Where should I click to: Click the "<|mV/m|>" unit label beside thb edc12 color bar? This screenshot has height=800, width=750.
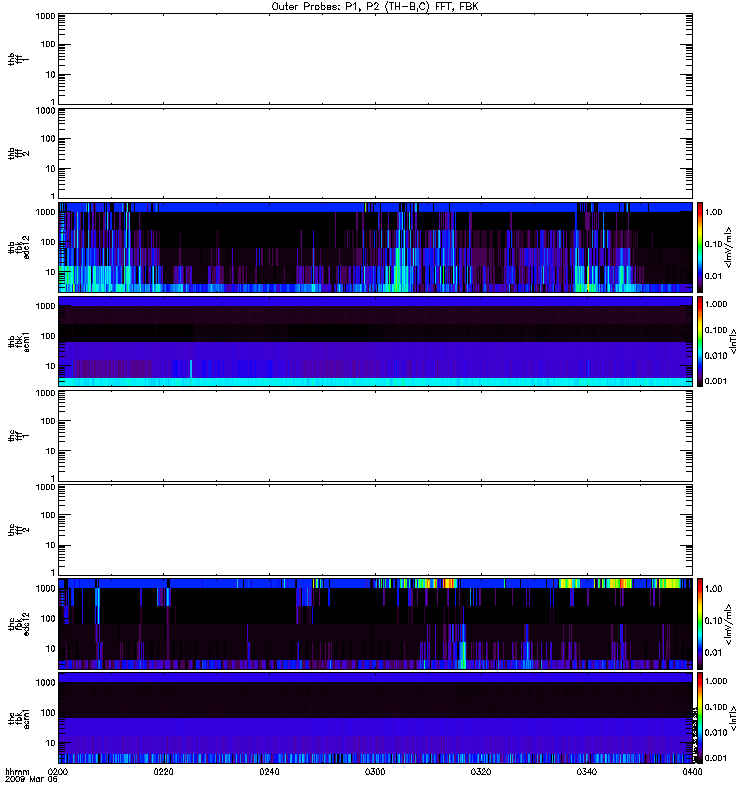(729, 247)
